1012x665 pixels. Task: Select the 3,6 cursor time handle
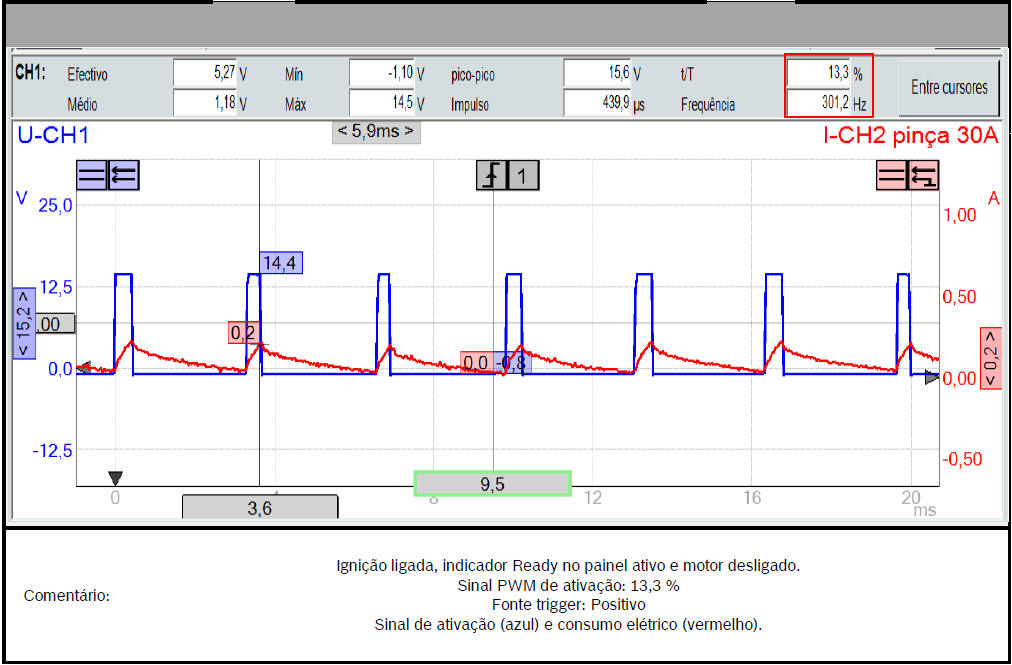click(x=259, y=507)
